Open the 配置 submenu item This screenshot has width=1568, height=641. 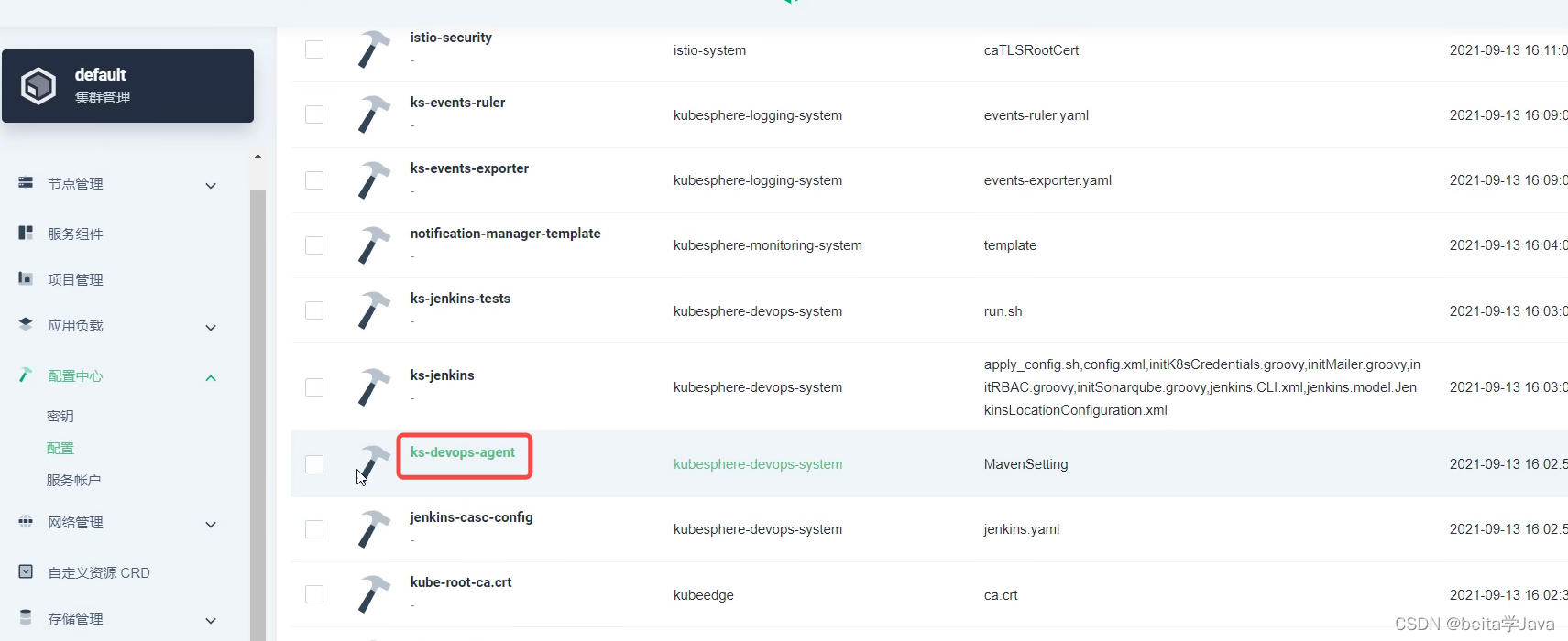coord(60,448)
